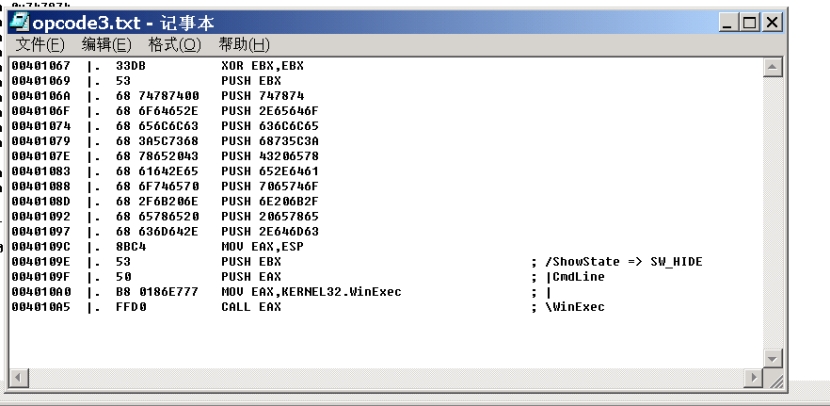This screenshot has height=406, width=830.
Task: Open the 文件(F) menu
Action: [x=40, y=45]
